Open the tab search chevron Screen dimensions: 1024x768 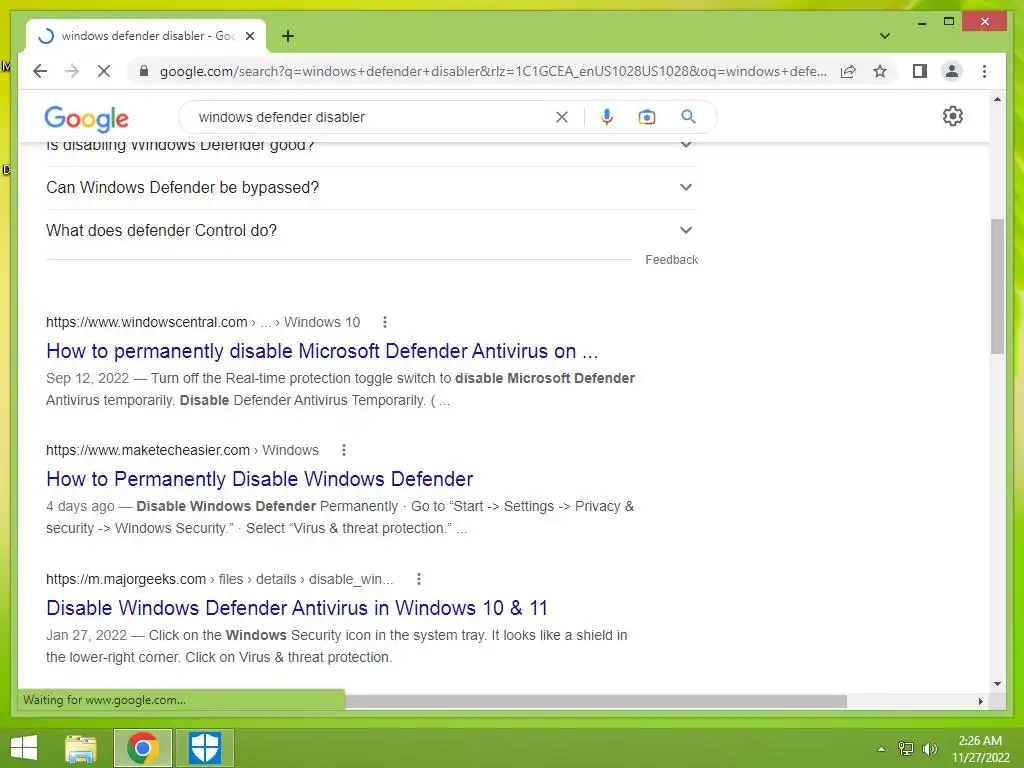coord(884,36)
